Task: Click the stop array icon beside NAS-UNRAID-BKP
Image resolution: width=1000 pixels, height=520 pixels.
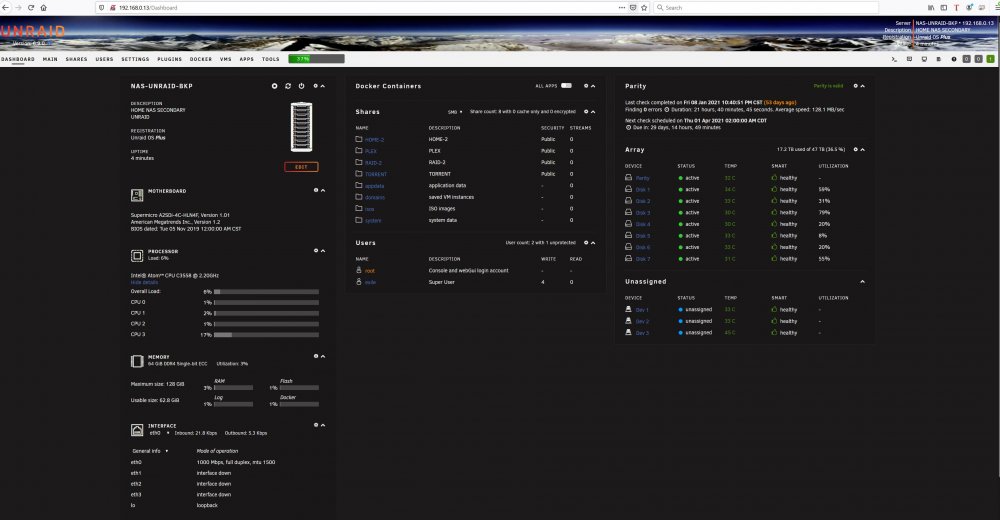Action: pos(275,86)
